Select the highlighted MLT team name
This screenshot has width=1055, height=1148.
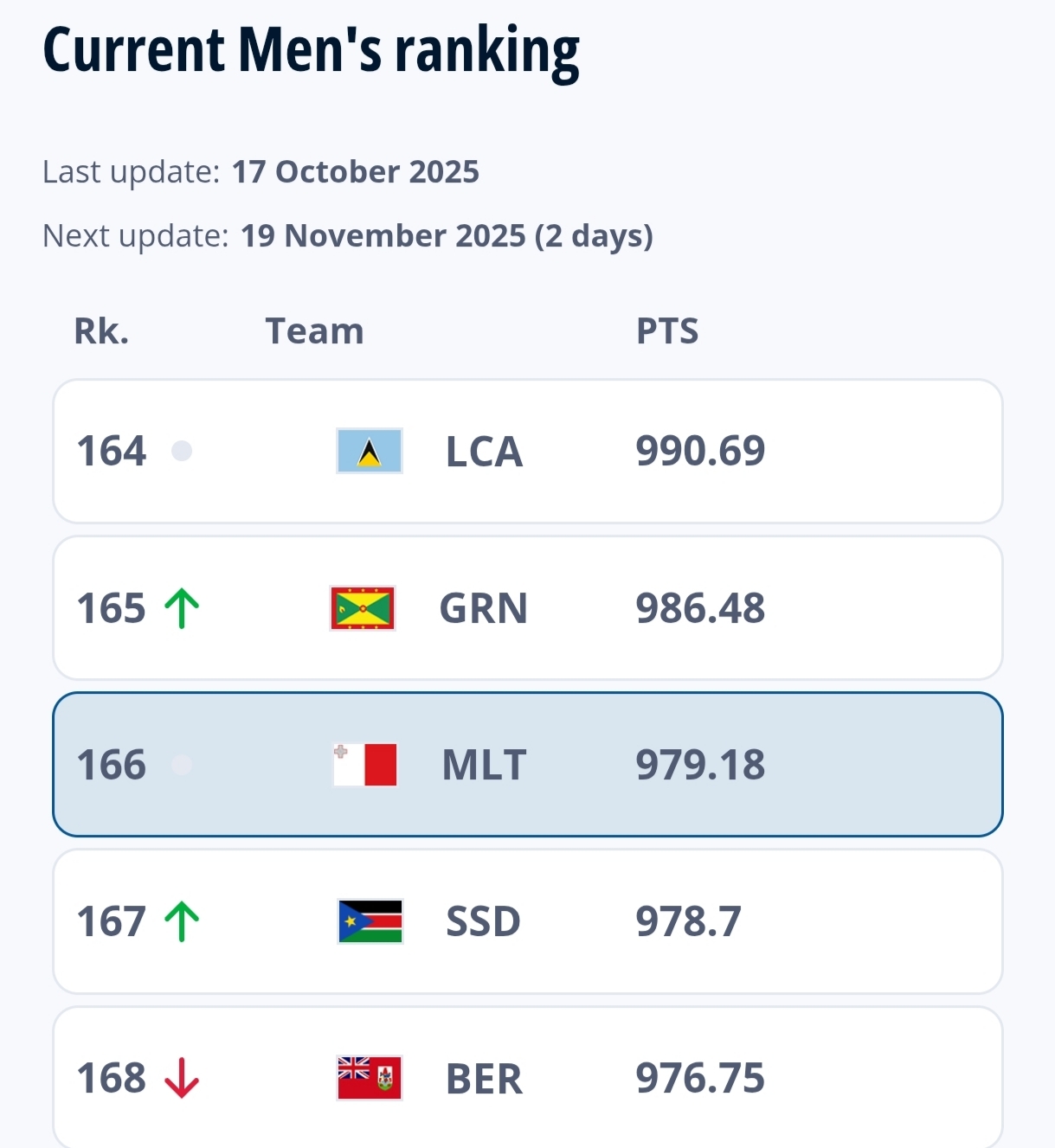pyautogui.click(x=484, y=765)
